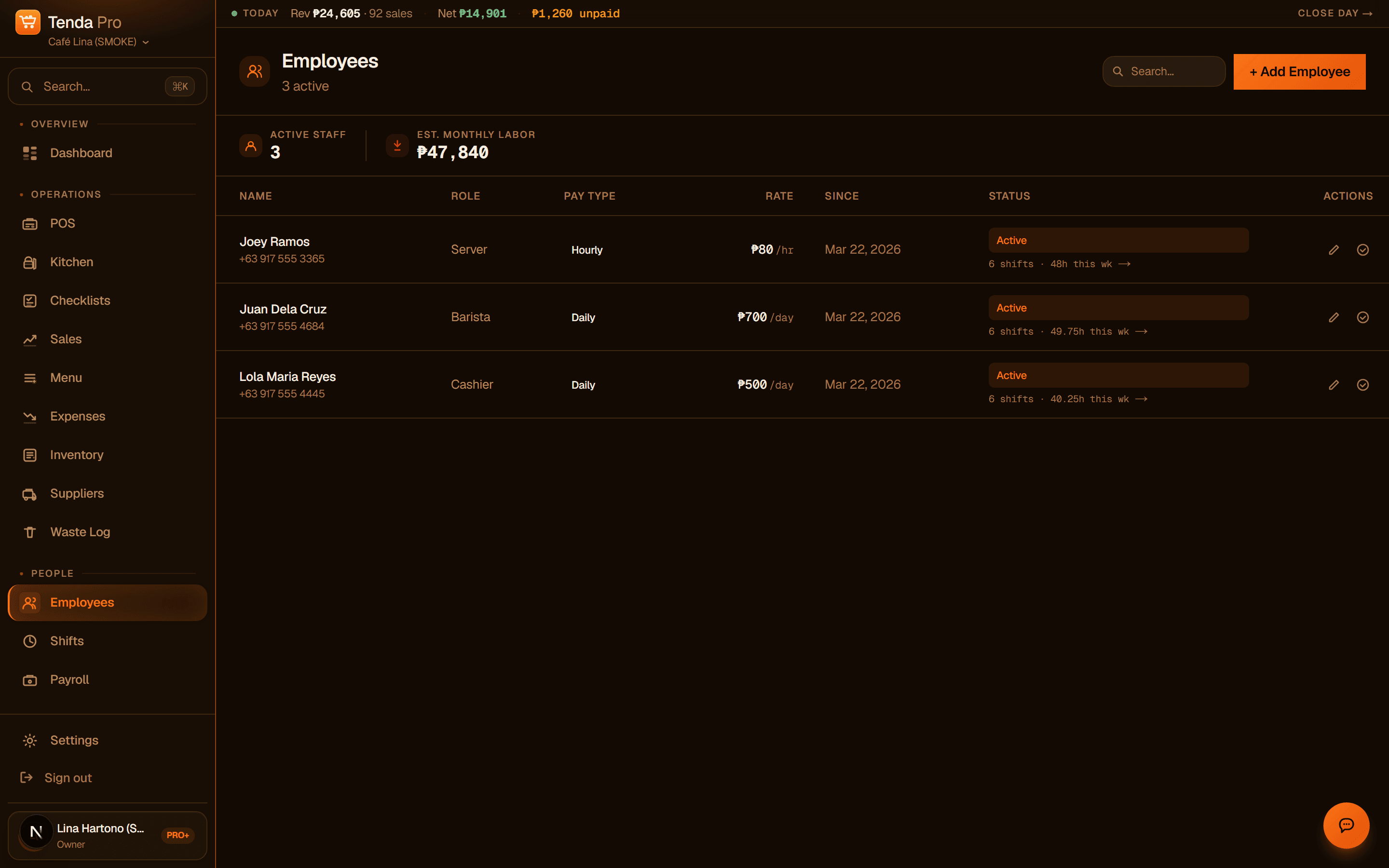Click the Est. Monthly Labor download icon
This screenshot has height=868, width=1389.
tap(397, 146)
